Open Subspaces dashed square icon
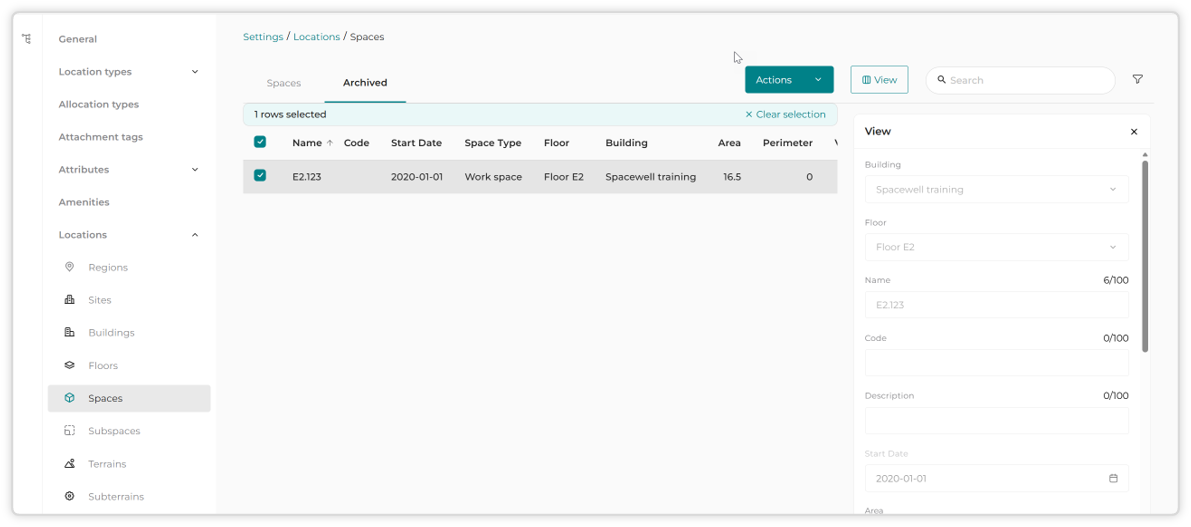1191x527 pixels. pos(70,431)
